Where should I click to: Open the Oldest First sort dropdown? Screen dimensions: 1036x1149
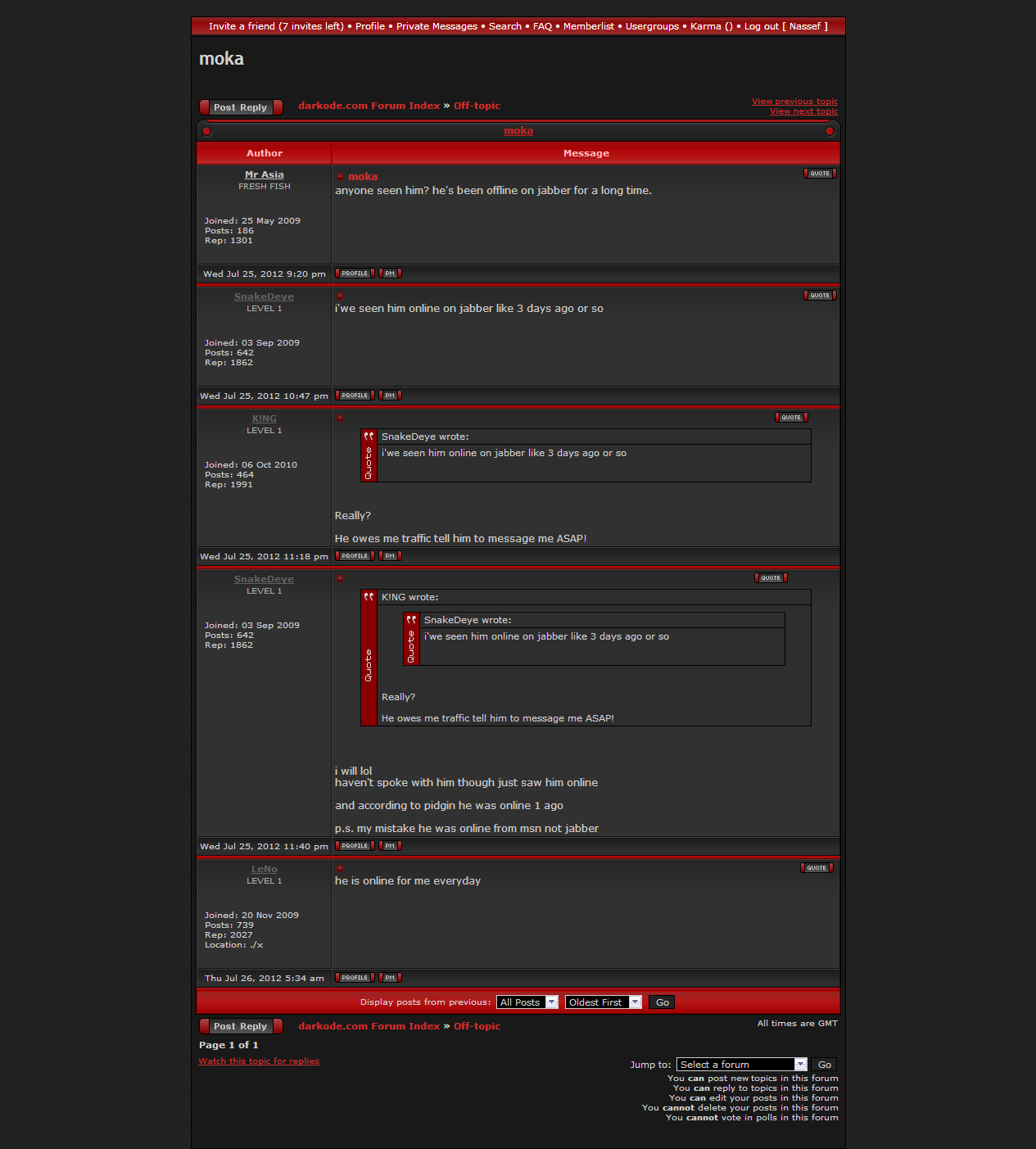(603, 1002)
